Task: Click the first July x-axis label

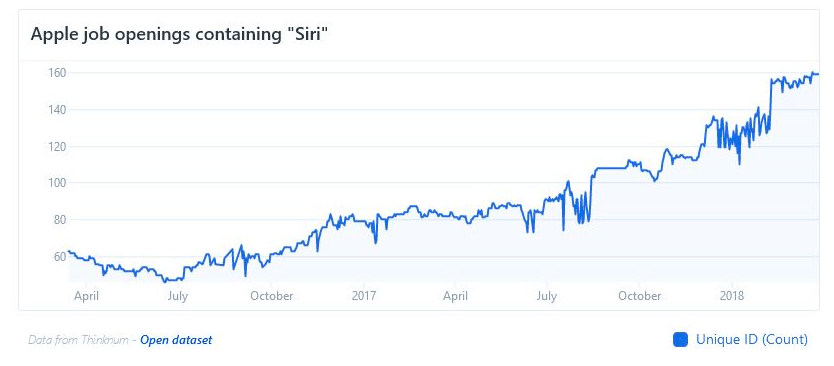Action: click(x=178, y=296)
